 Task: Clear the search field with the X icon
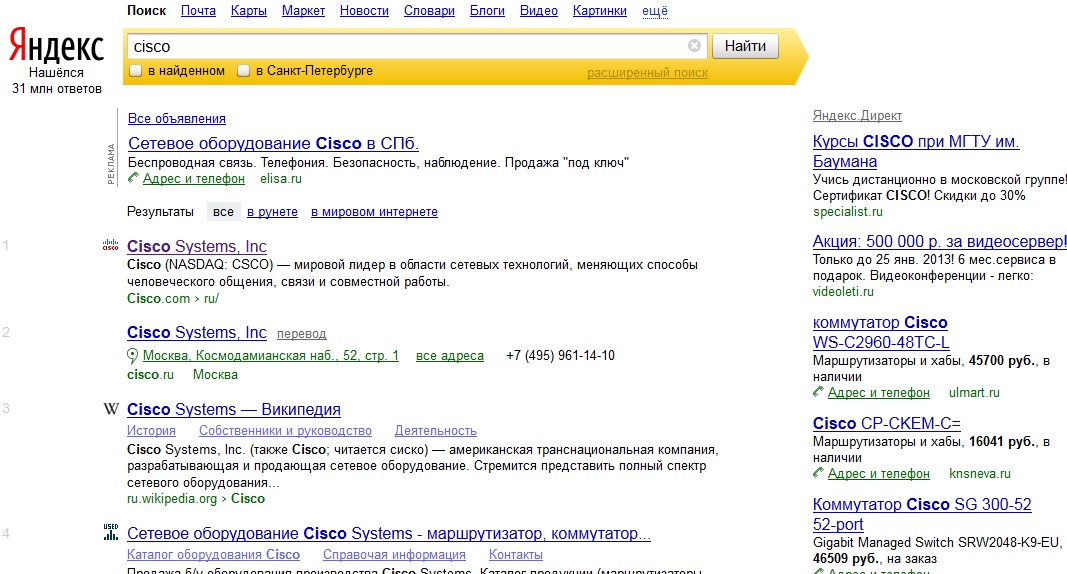pyautogui.click(x=694, y=46)
